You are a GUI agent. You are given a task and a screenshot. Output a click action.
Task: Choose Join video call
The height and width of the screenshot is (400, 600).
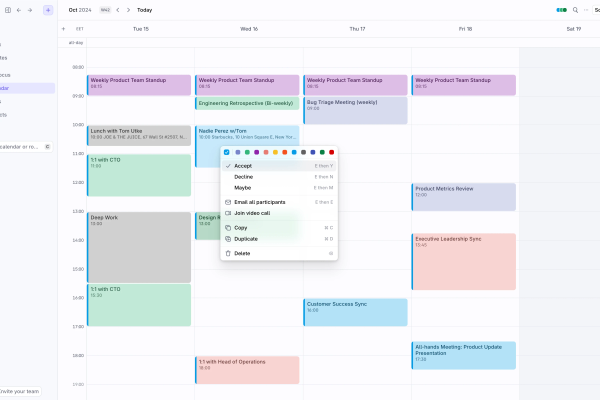click(x=279, y=213)
